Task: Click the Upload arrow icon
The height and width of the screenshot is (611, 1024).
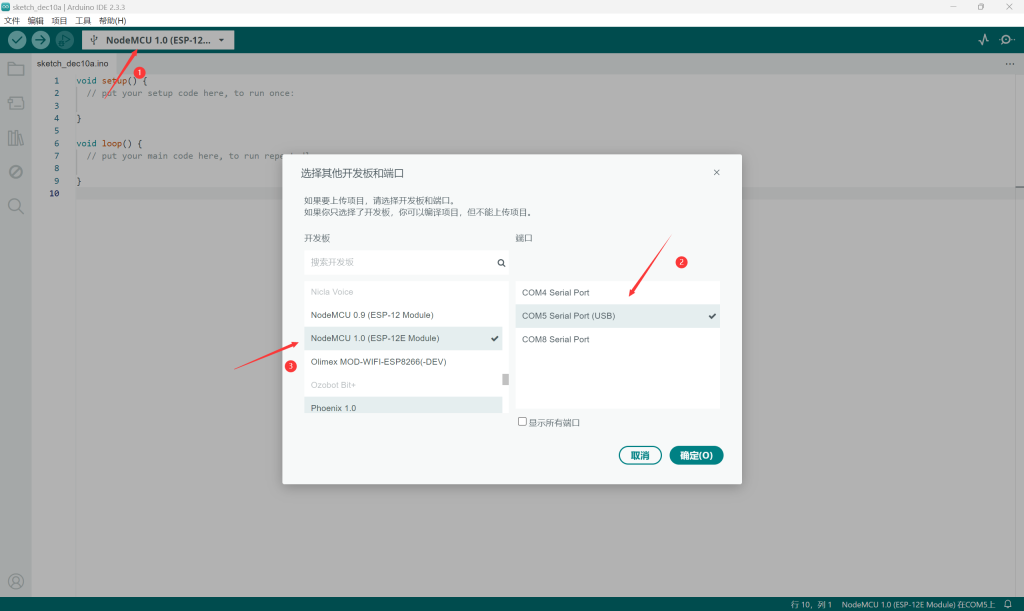Action: coord(40,40)
